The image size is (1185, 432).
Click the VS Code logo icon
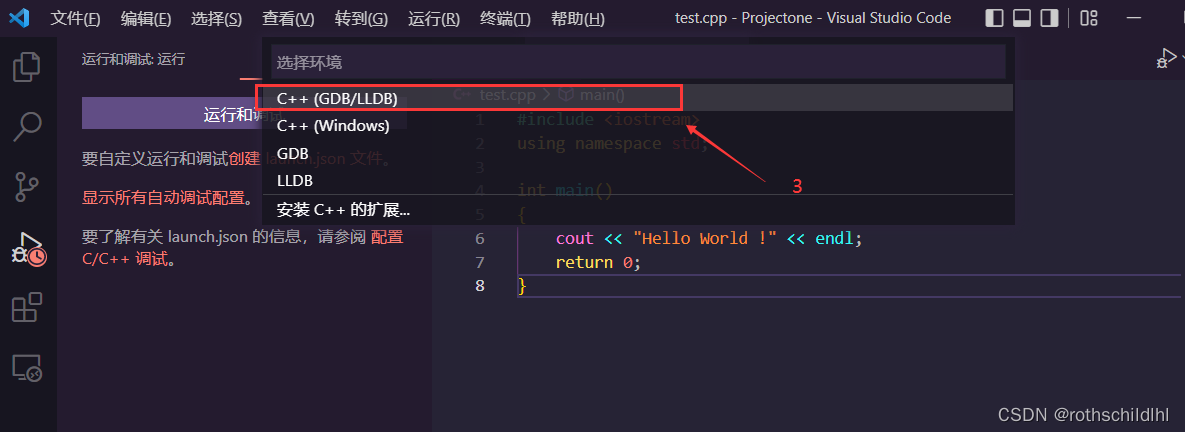(18, 18)
